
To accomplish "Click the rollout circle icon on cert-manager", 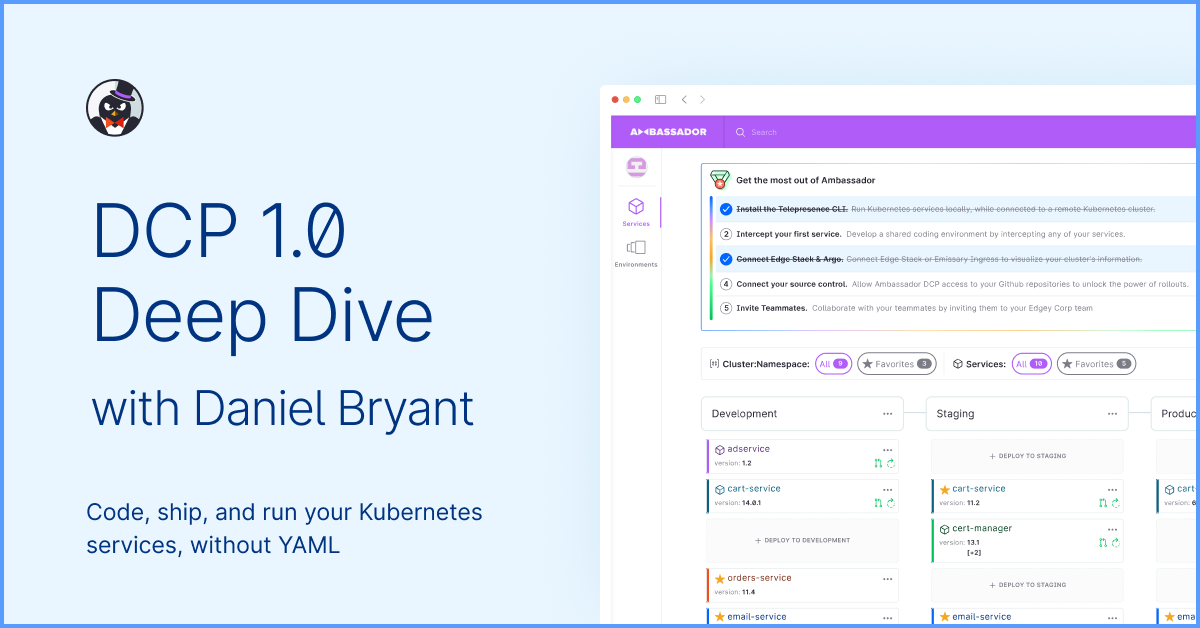I will [x=1115, y=542].
